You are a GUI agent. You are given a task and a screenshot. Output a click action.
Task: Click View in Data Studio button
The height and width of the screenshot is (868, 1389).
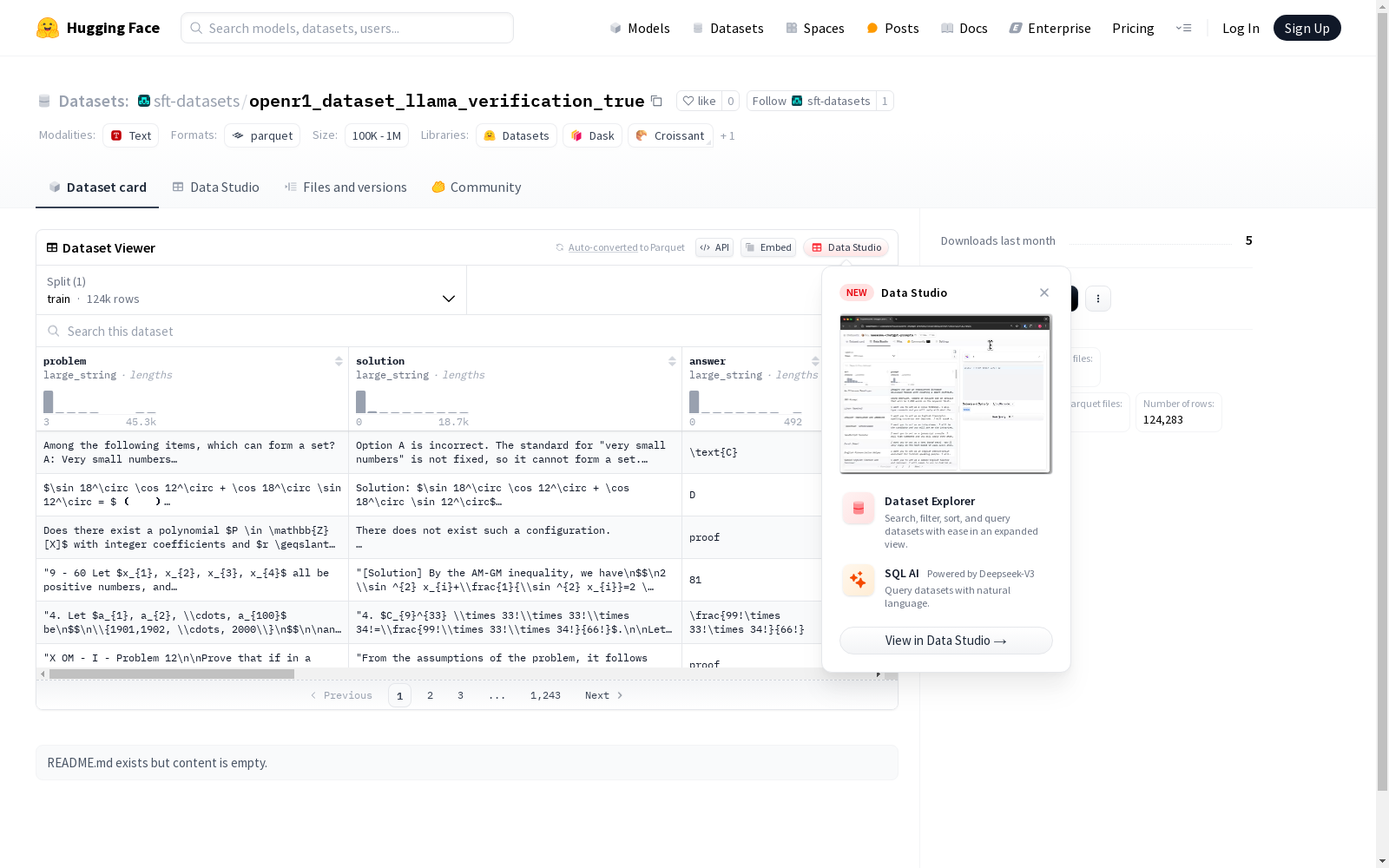click(x=946, y=641)
